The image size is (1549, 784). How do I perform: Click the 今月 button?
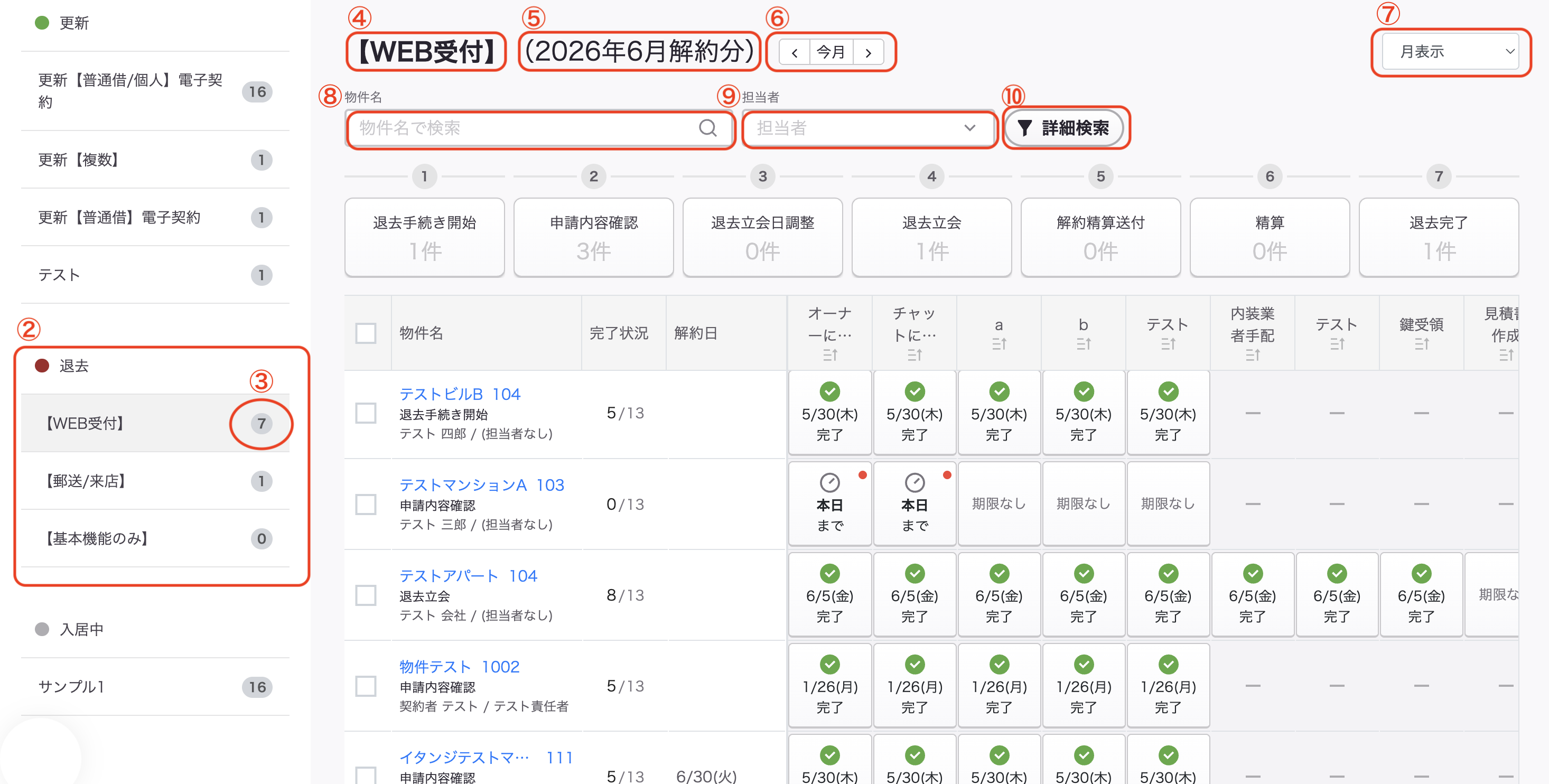click(x=831, y=52)
